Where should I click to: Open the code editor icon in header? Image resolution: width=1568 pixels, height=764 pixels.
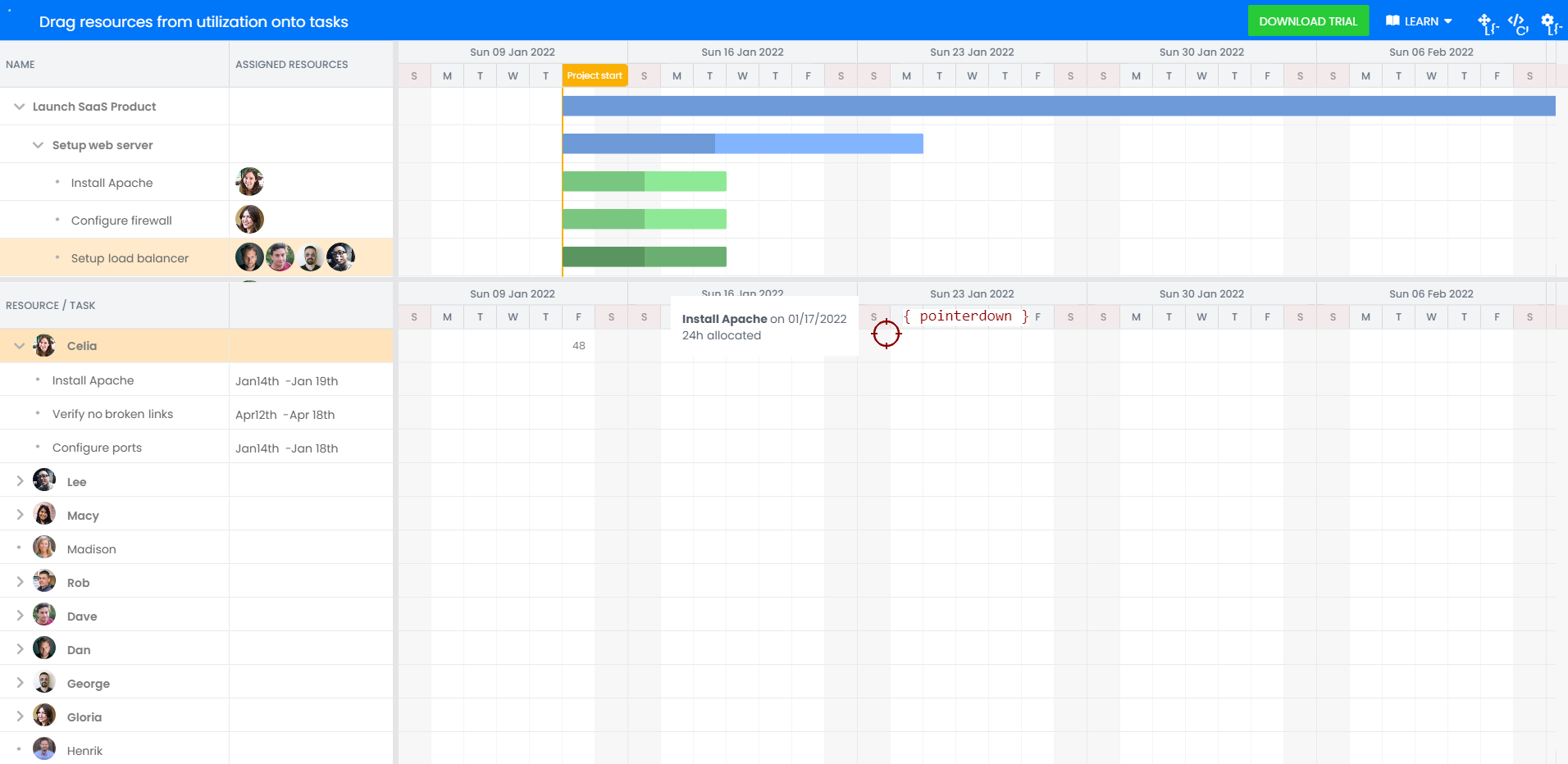[x=1516, y=22]
